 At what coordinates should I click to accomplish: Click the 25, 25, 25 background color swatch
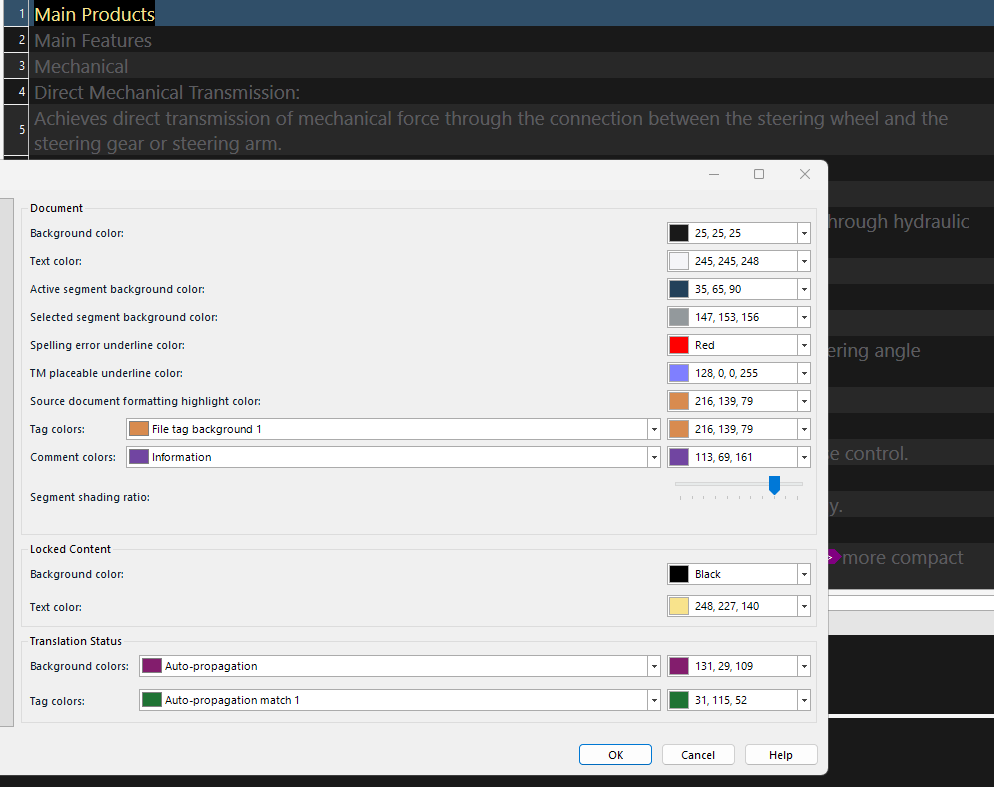click(x=679, y=233)
